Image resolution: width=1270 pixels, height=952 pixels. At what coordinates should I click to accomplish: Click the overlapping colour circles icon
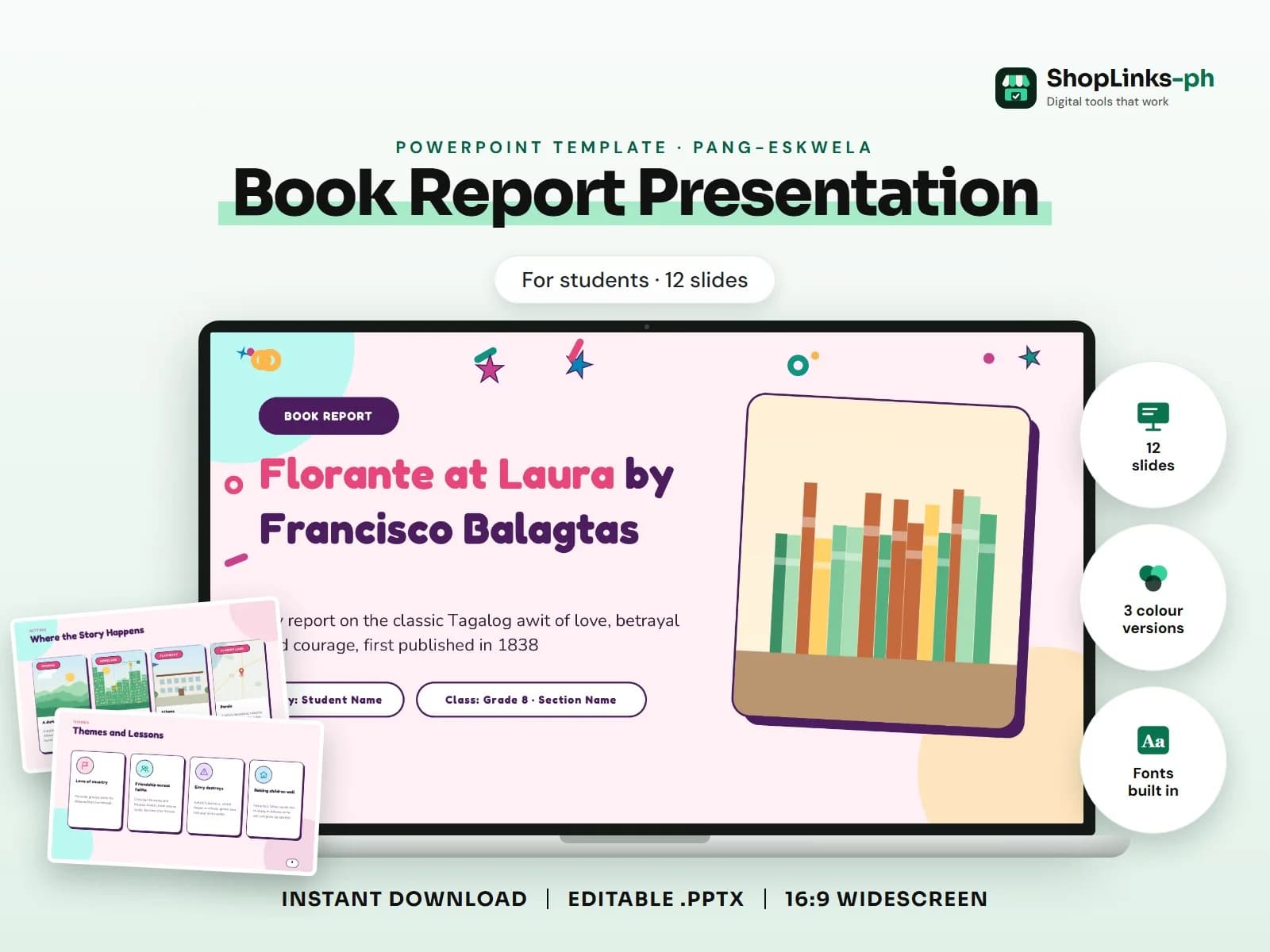click(x=1153, y=578)
